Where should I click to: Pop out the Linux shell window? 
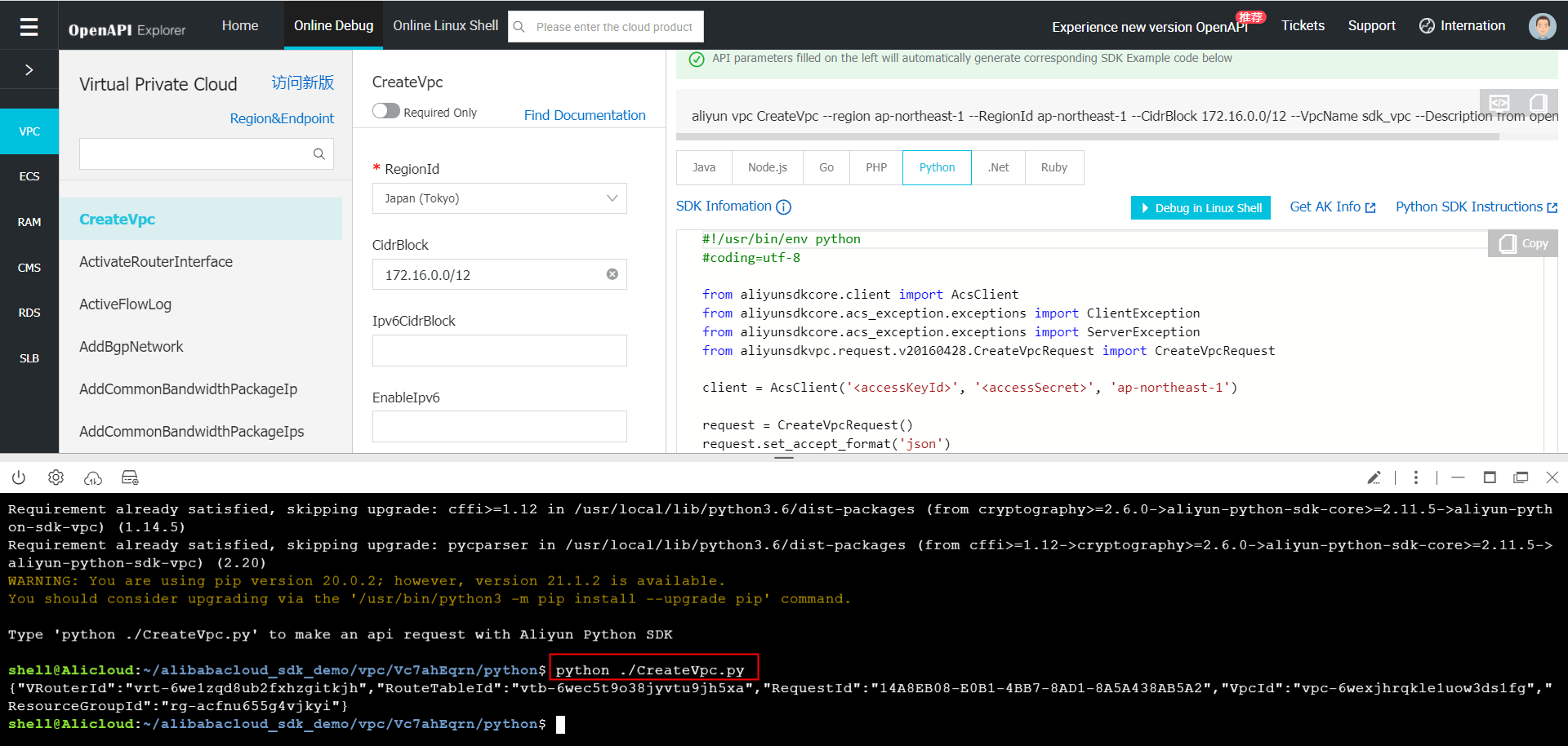click(1521, 477)
